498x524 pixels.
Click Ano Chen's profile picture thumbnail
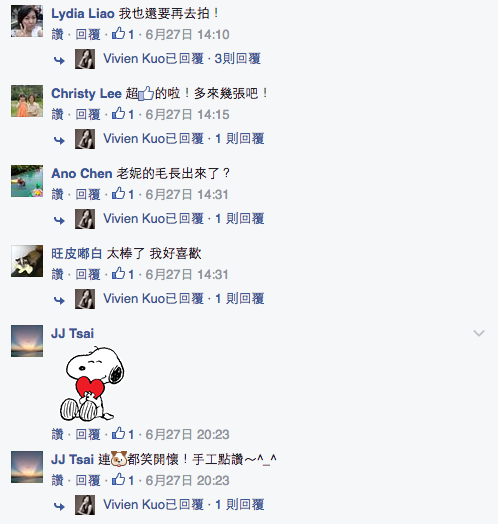tap(27, 181)
